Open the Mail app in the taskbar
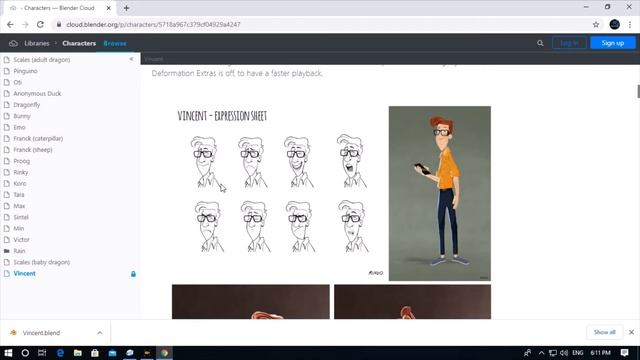Screen dimensions: 640x360 click(112, 353)
